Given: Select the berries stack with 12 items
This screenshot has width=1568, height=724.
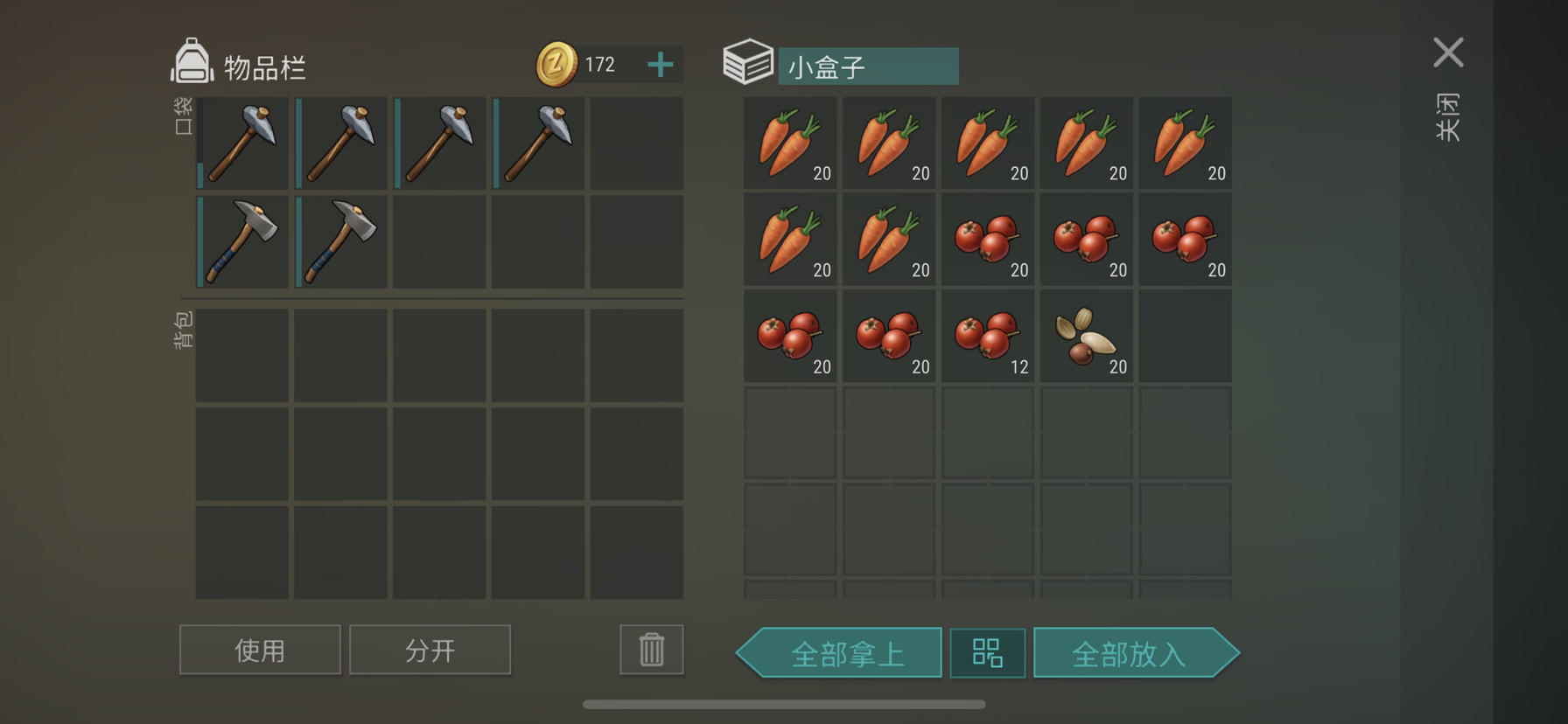Looking at the screenshot, I should coord(988,337).
